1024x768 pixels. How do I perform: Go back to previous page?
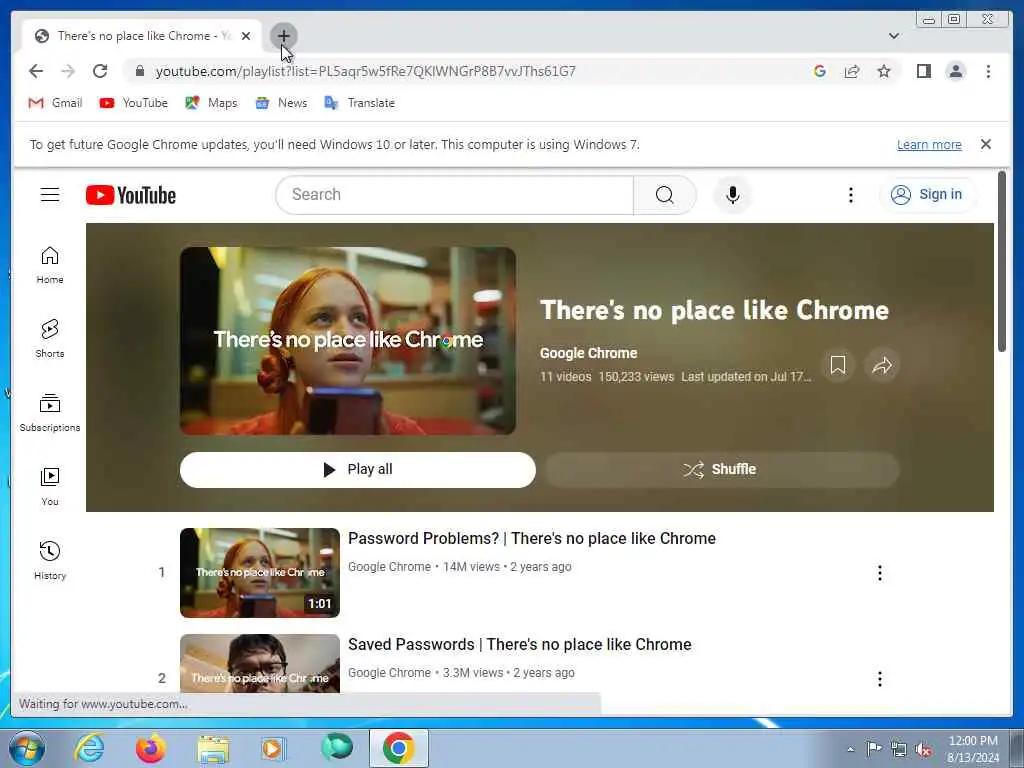click(x=36, y=71)
